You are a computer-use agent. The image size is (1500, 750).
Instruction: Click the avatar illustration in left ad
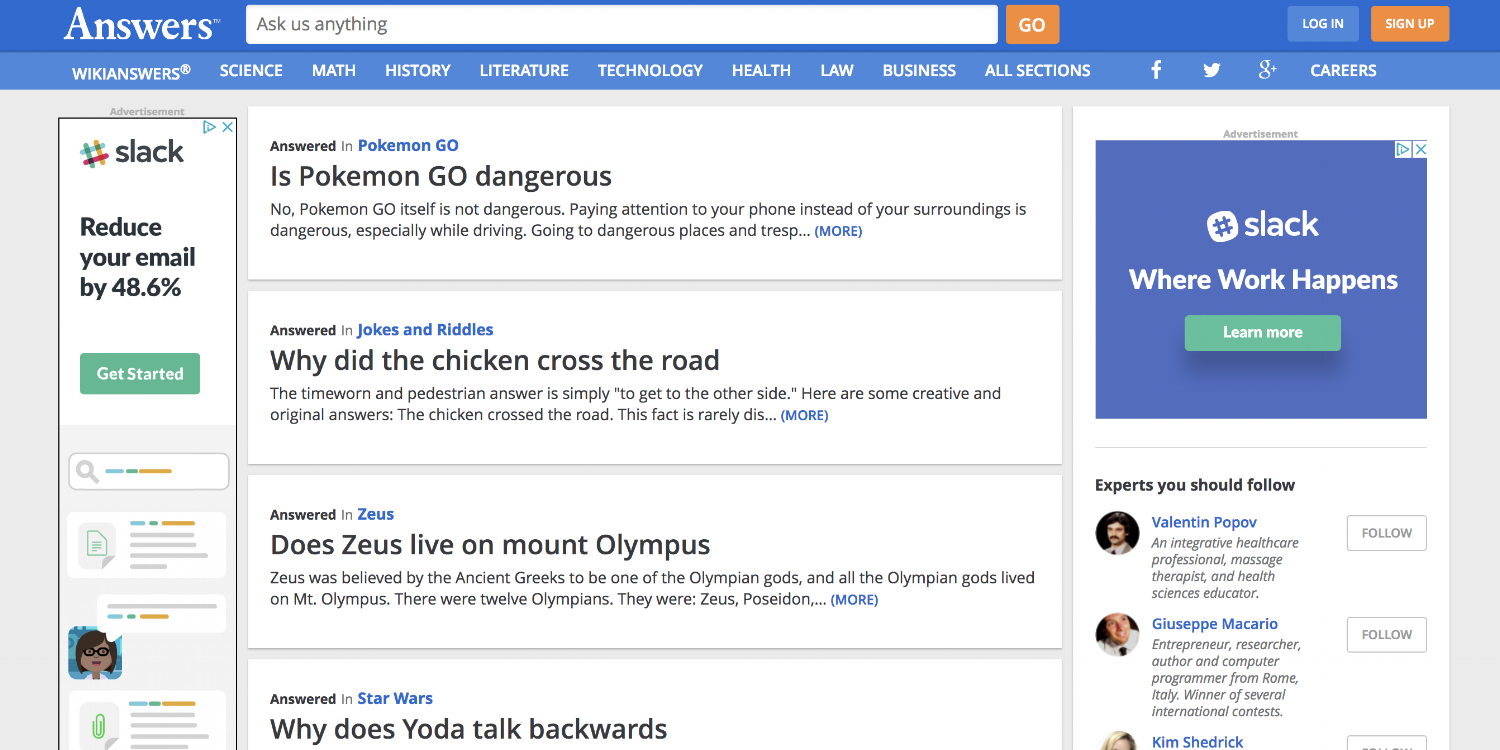tap(95, 653)
